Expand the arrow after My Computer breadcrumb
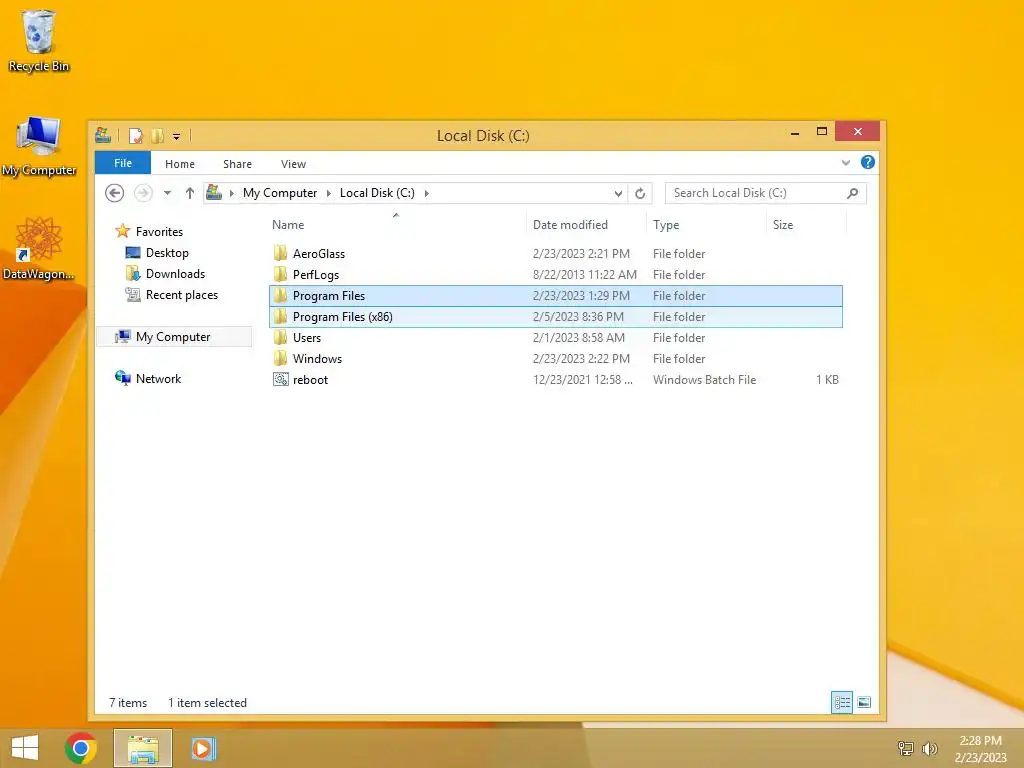 pyautogui.click(x=328, y=193)
